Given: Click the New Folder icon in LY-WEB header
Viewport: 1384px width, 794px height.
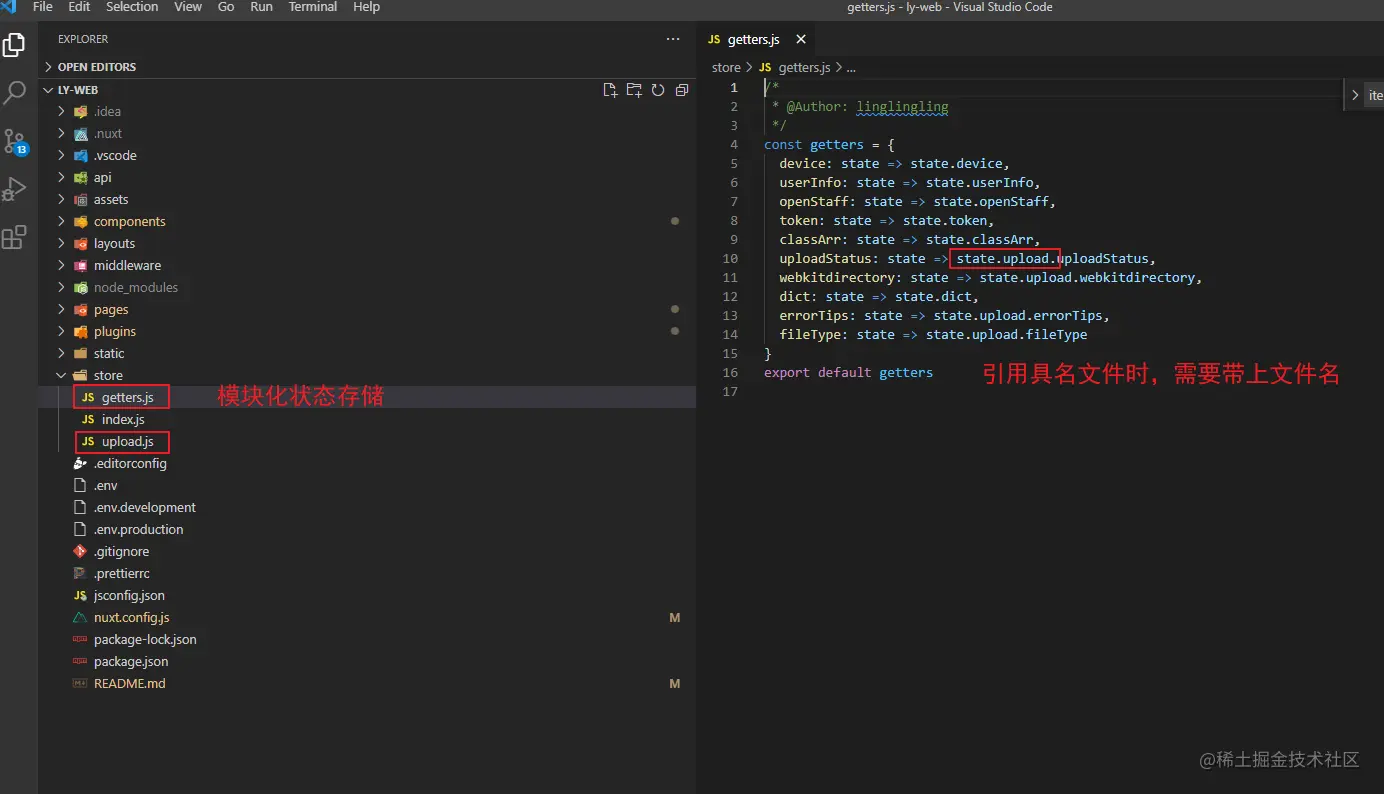Looking at the screenshot, I should [x=634, y=90].
